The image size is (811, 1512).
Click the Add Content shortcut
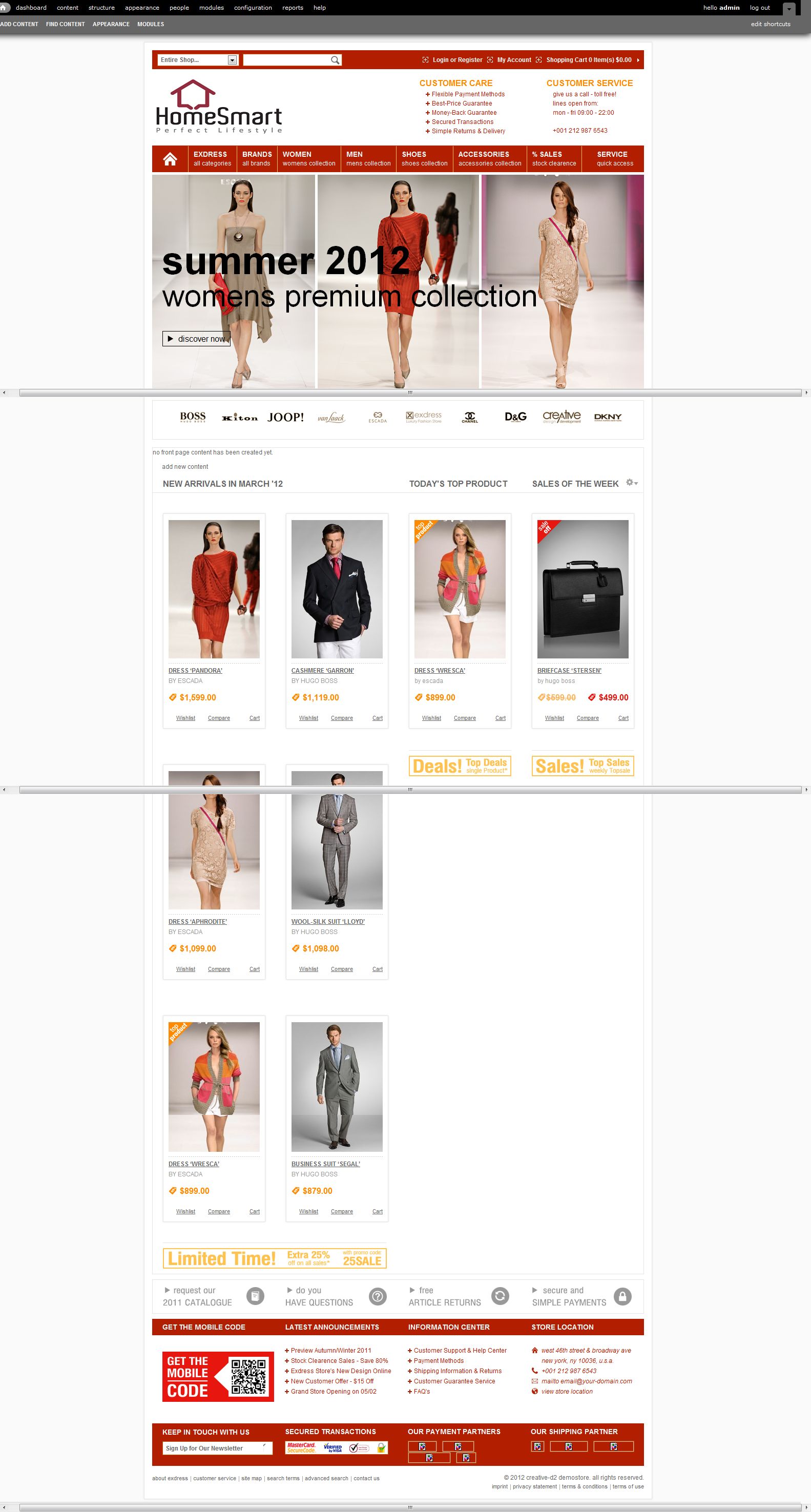tap(19, 24)
